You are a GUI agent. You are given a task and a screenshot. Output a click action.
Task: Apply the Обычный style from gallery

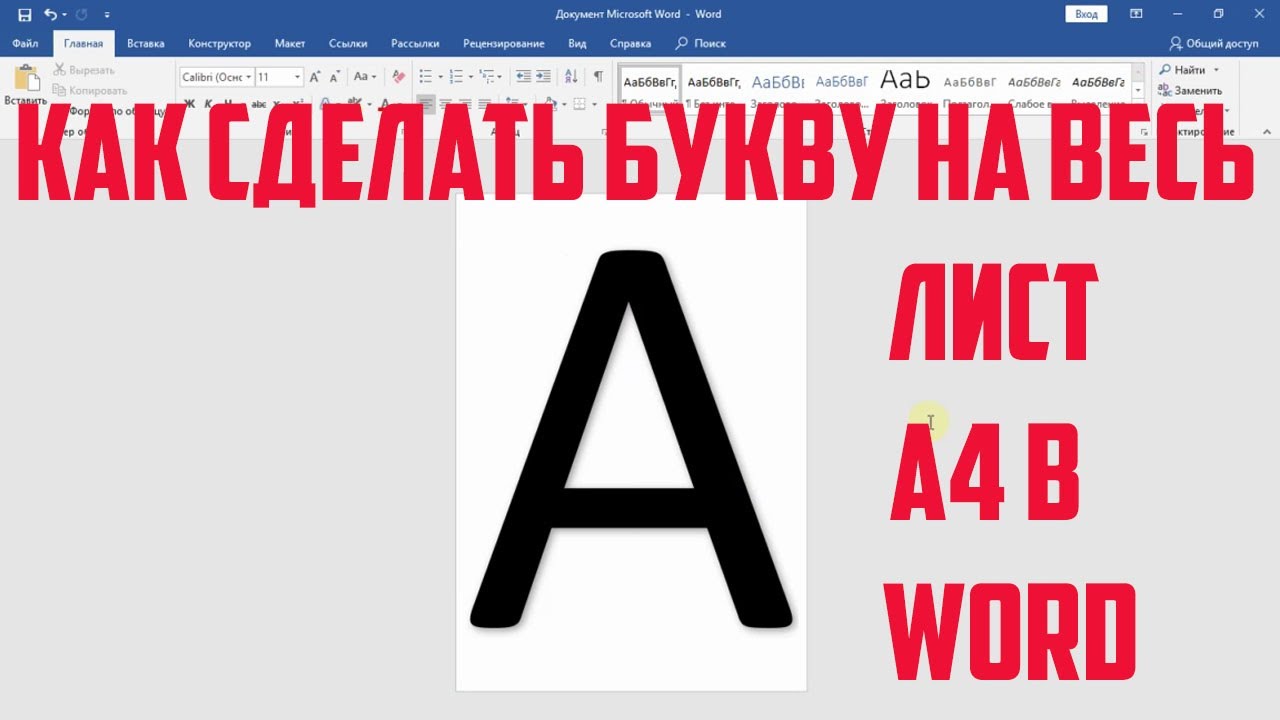pyautogui.click(x=650, y=87)
